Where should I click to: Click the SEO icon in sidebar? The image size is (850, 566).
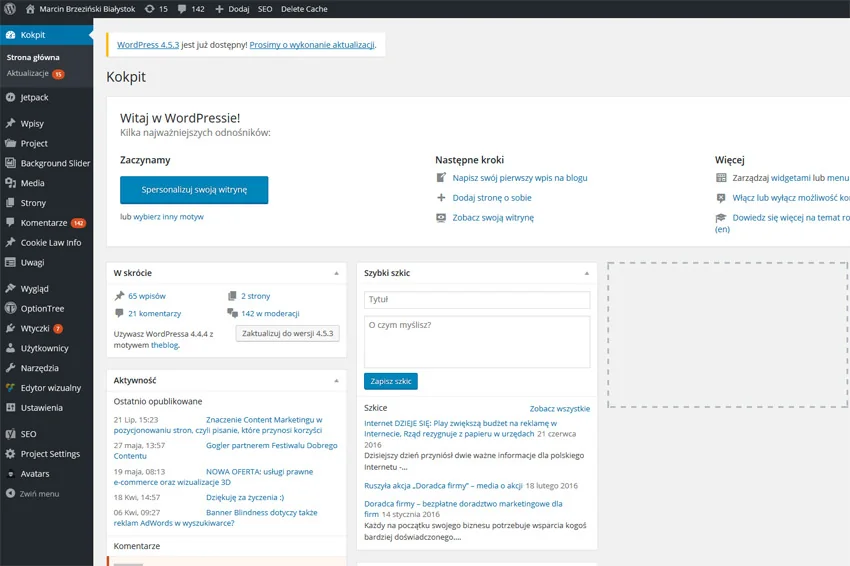(10, 434)
